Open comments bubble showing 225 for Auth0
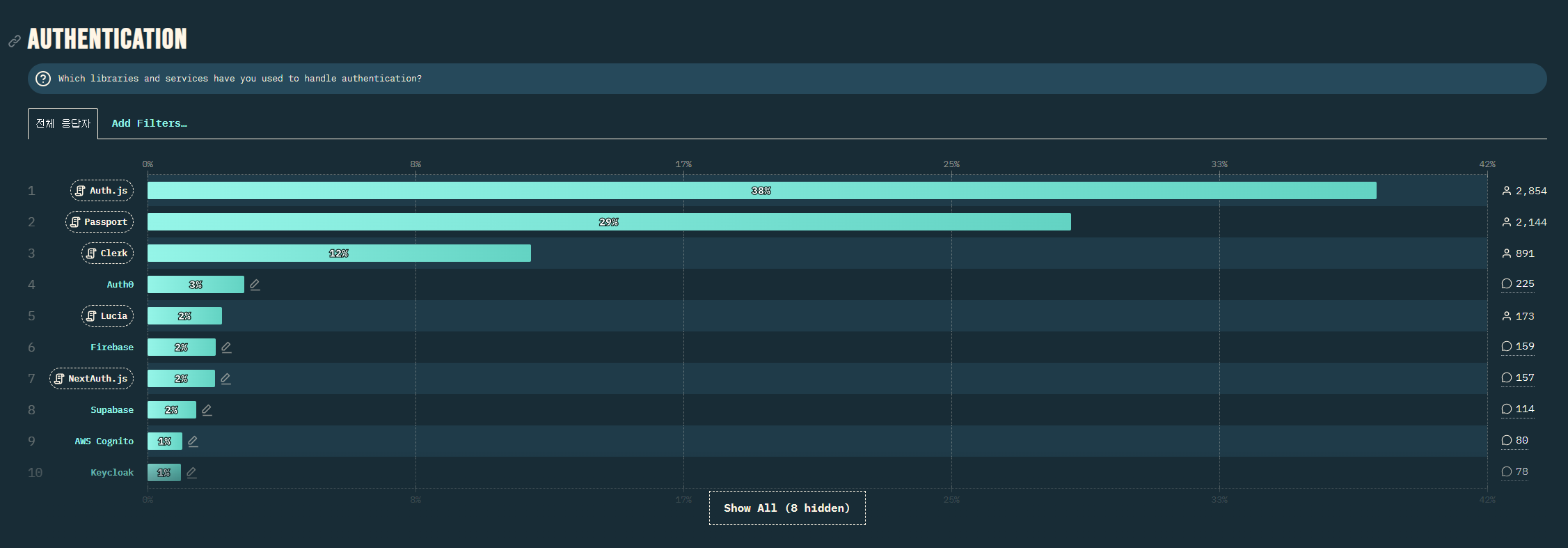The height and width of the screenshot is (548, 1568). tap(1517, 283)
